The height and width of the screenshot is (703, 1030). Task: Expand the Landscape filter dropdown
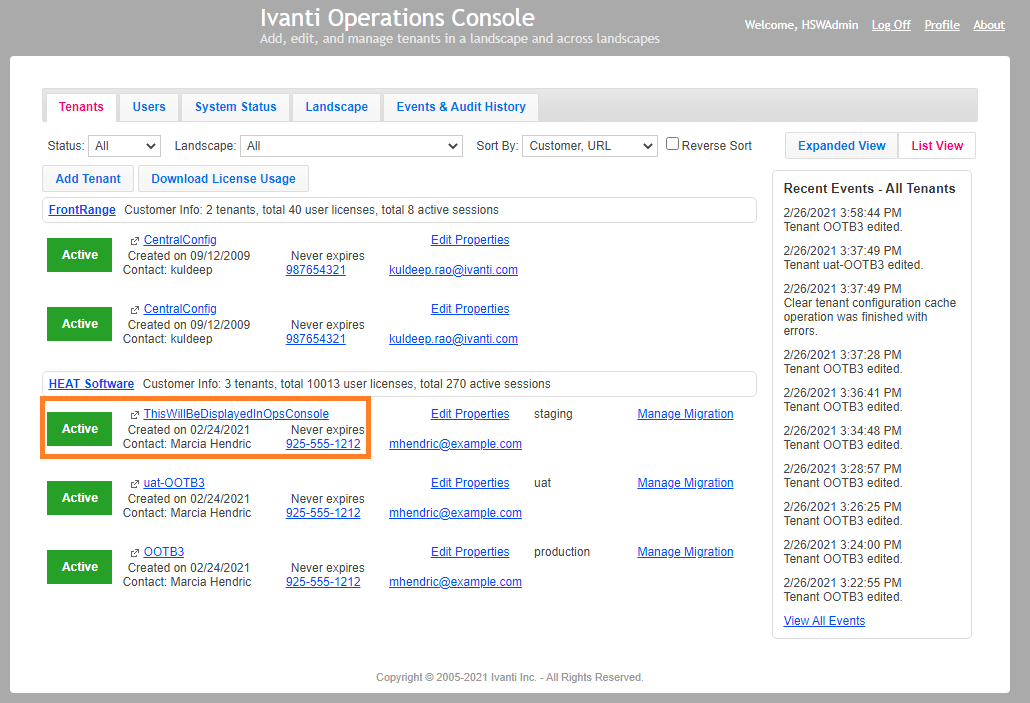coord(351,144)
